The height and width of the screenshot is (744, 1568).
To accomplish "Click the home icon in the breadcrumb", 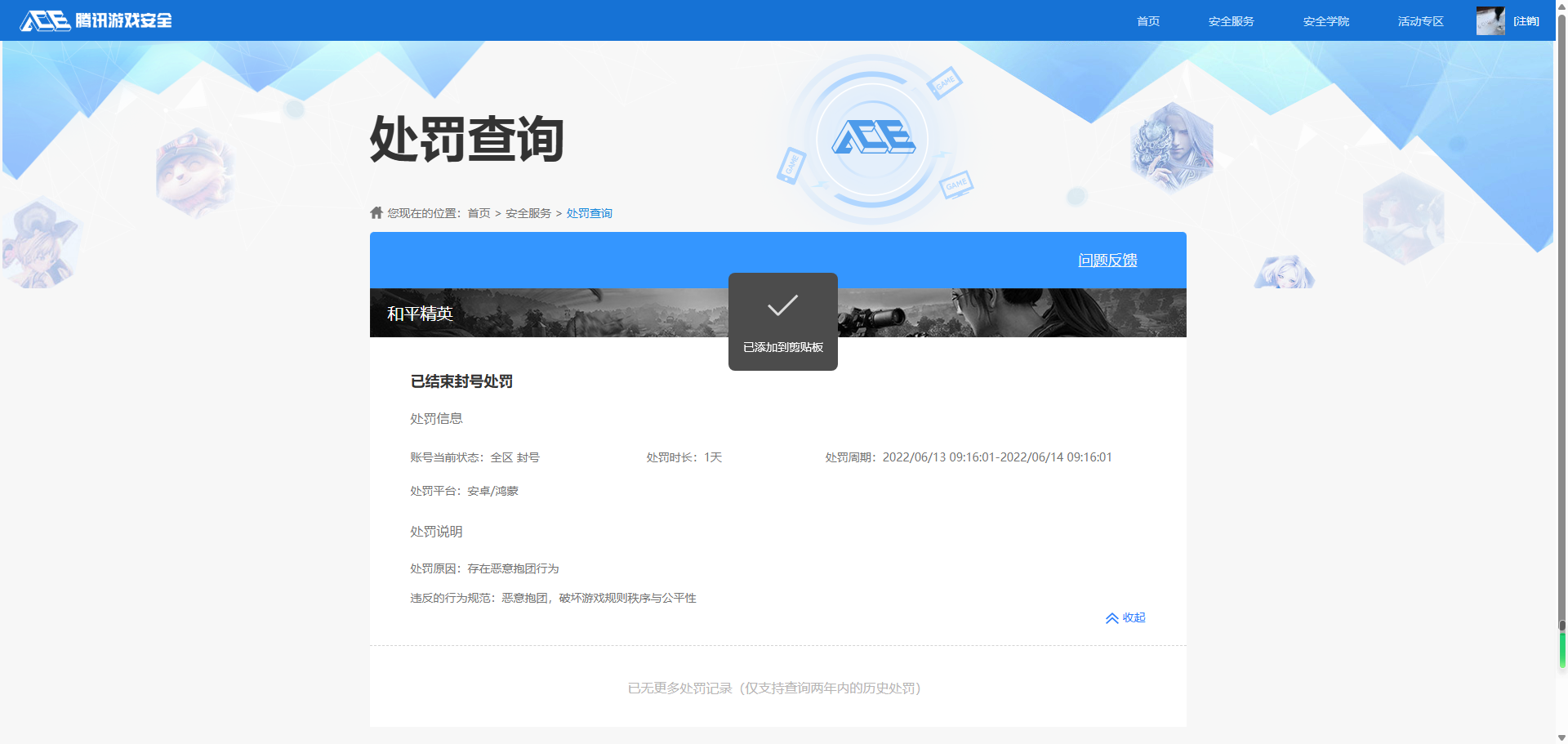I will click(376, 212).
